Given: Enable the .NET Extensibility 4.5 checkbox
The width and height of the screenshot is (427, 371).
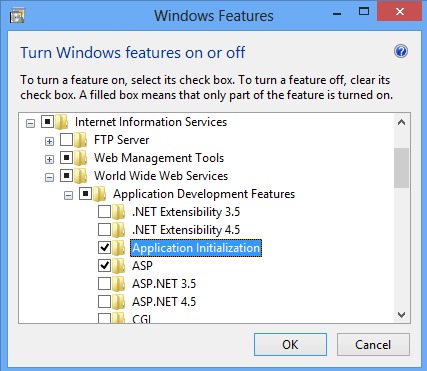Looking at the screenshot, I should pos(104,230).
